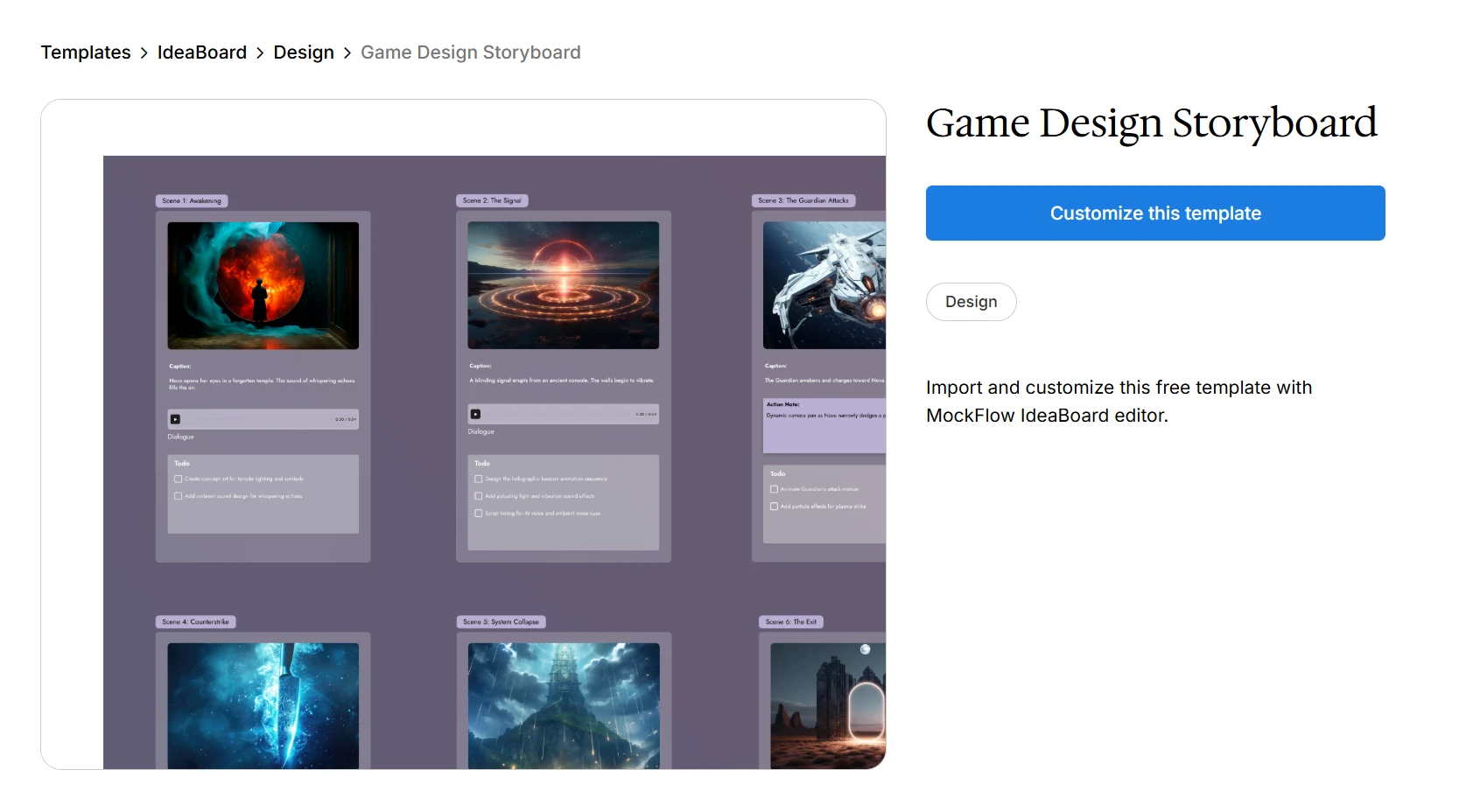This screenshot has height=812, width=1466.
Task: Click 'Import and customize this free template' description
Action: pyautogui.click(x=1119, y=402)
